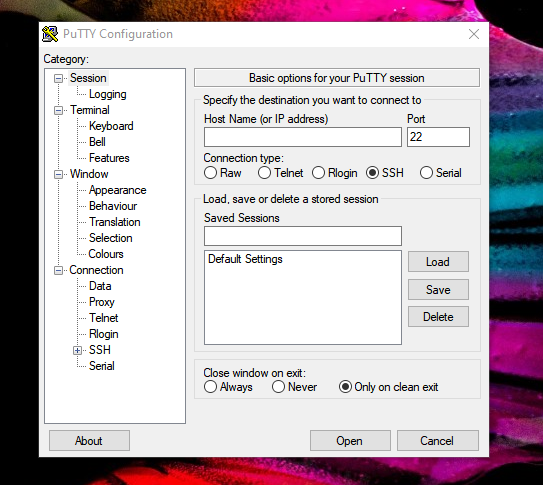Expand the SSH category node
Screen dimensions: 543x485
[78, 350]
